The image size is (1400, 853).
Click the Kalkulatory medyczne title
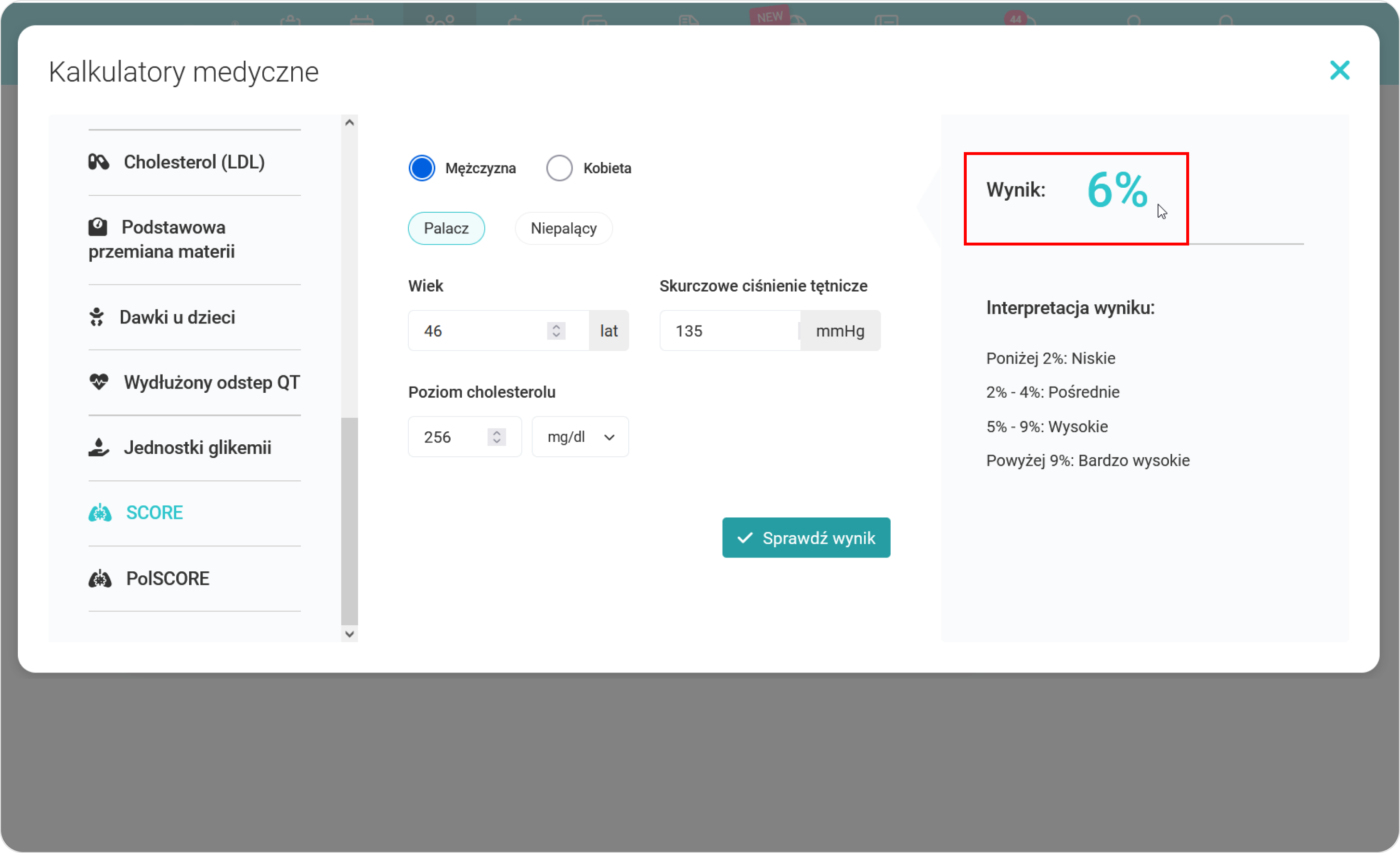pyautogui.click(x=183, y=72)
